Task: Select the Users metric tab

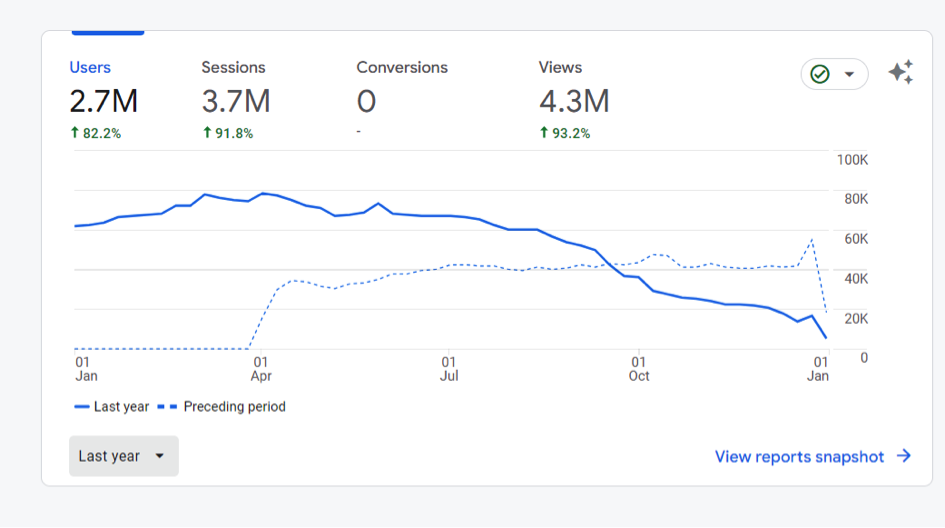Action: pos(90,68)
